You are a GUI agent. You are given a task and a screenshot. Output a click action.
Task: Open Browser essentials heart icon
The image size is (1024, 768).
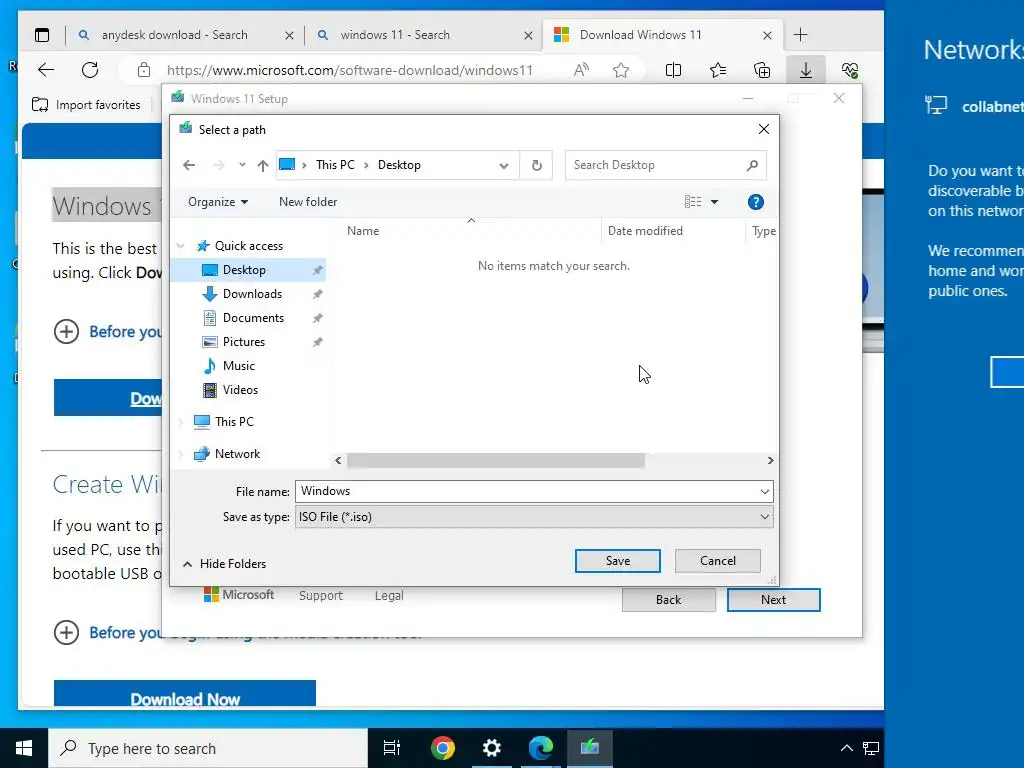[850, 70]
